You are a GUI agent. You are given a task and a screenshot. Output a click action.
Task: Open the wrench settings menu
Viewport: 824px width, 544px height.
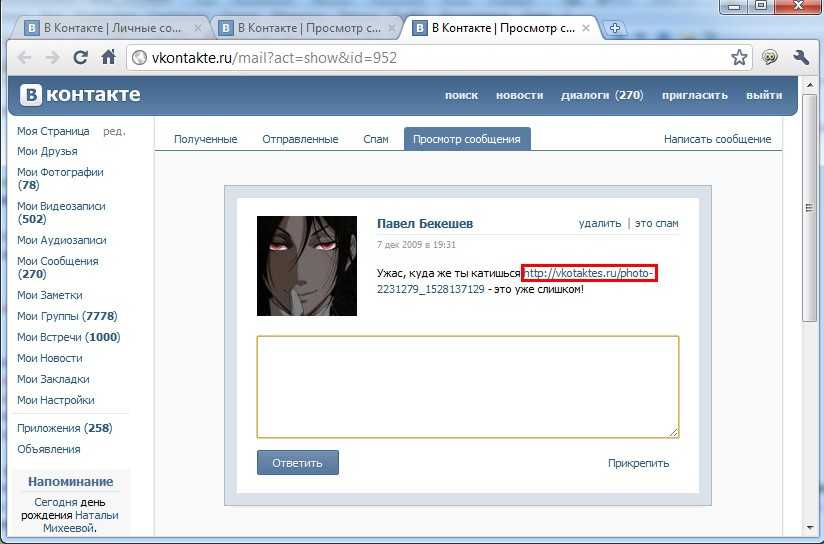click(801, 57)
